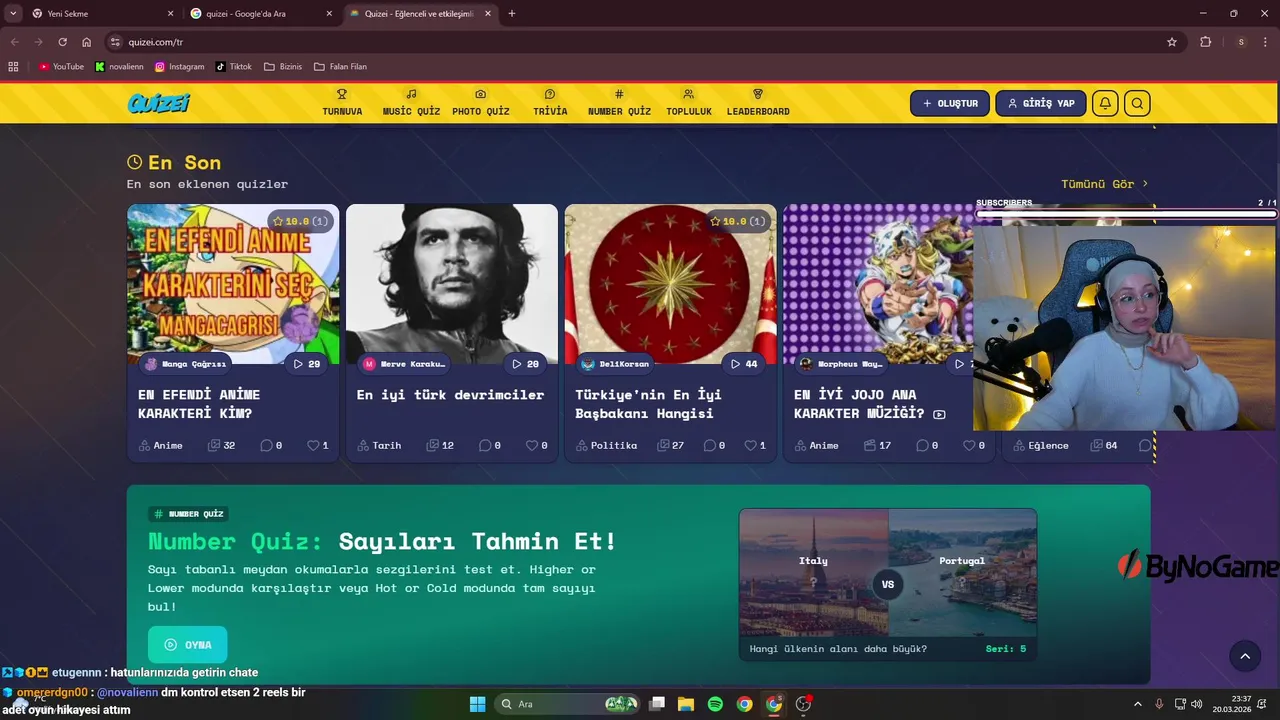Open the Bizinis bookmarks folder
The width and height of the screenshot is (1280, 720).
point(283,67)
